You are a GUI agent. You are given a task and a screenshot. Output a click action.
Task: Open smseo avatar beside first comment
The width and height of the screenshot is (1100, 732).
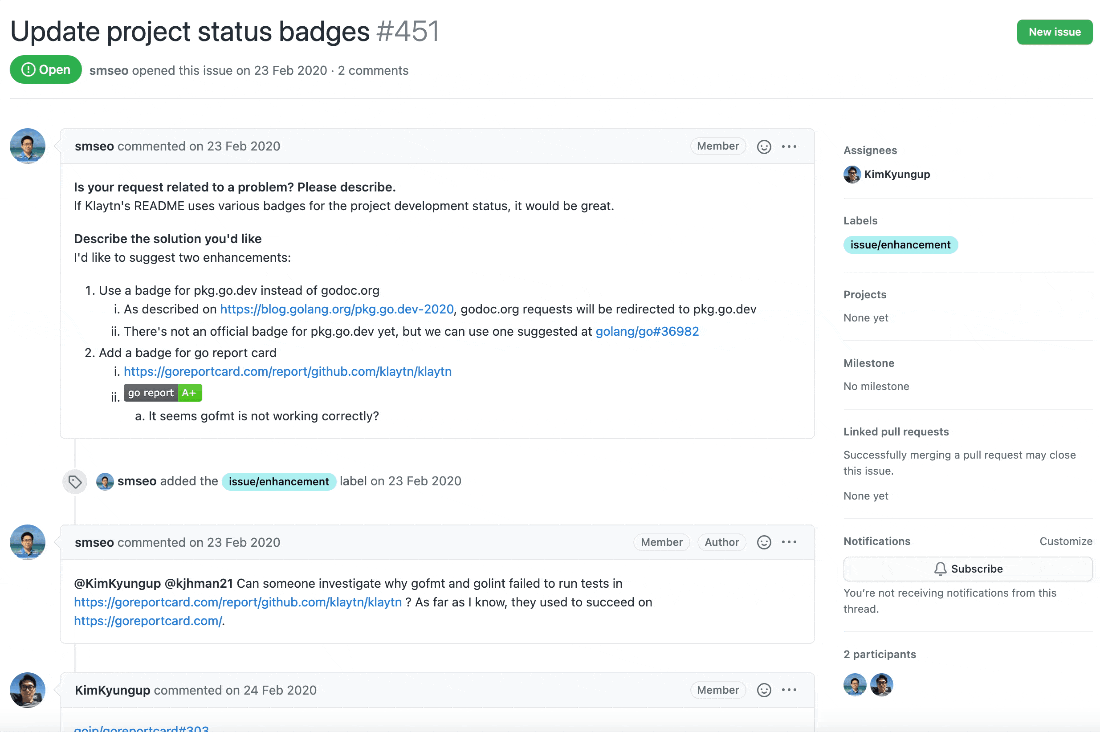[27, 146]
